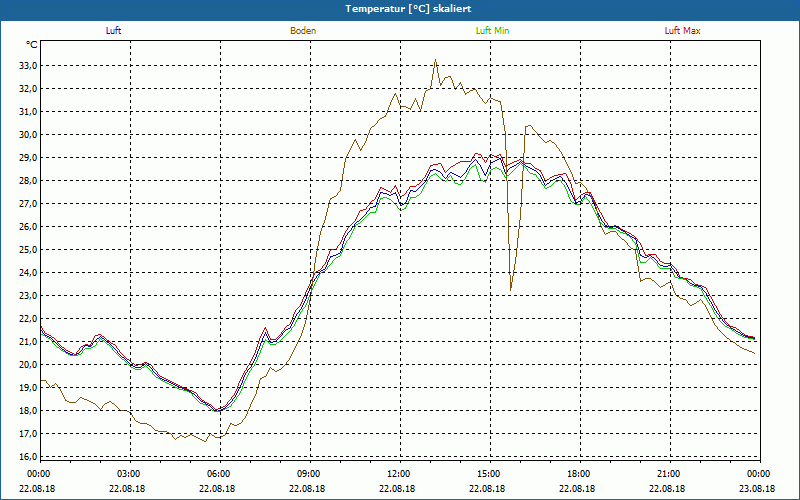Click the red Luft Max legend label
The image size is (800, 500).
682,31
